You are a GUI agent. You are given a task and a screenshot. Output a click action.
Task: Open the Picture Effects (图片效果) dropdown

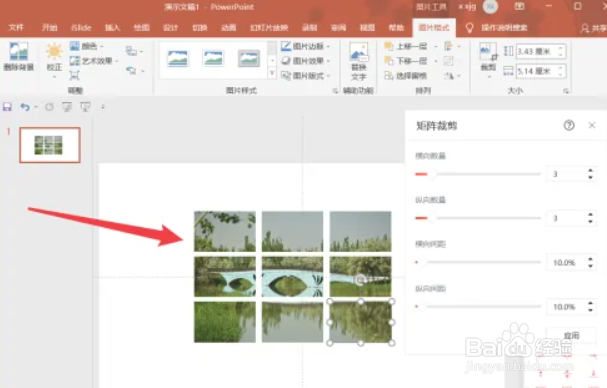click(305, 61)
